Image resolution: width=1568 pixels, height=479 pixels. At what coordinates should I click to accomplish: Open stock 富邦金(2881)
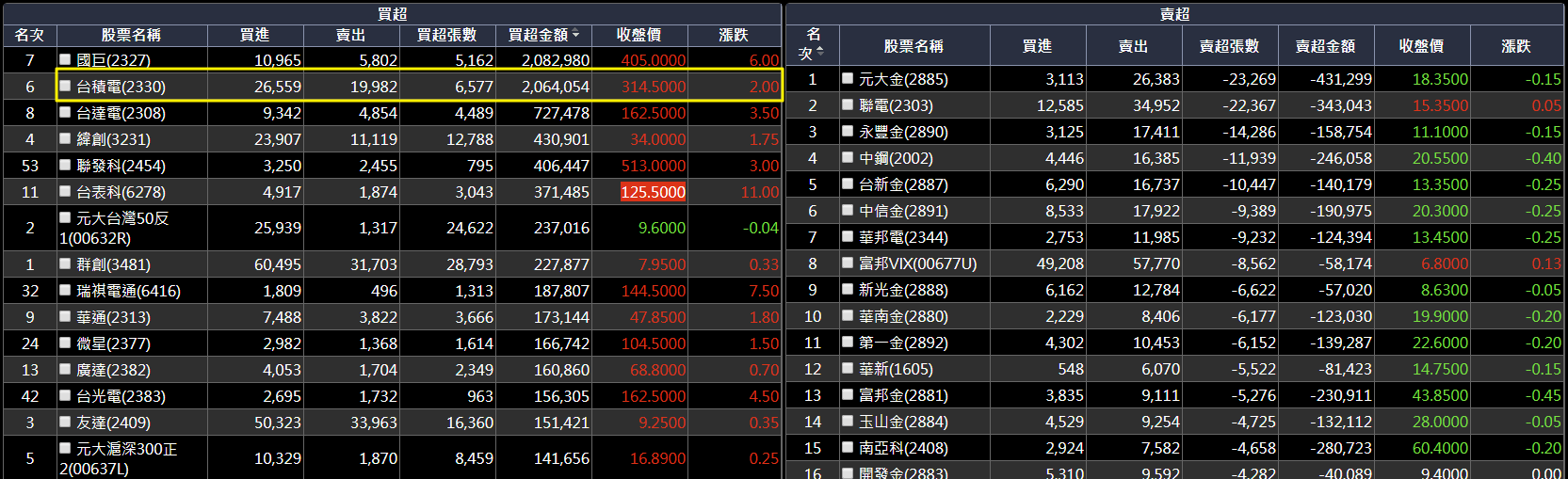903,395
